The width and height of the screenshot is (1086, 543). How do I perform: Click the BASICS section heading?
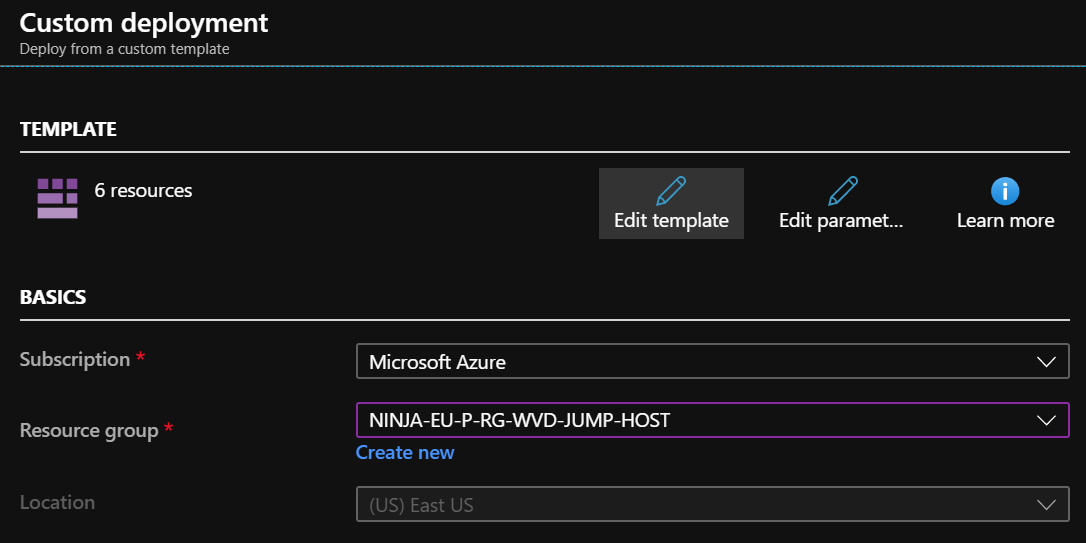pyautogui.click(x=53, y=297)
